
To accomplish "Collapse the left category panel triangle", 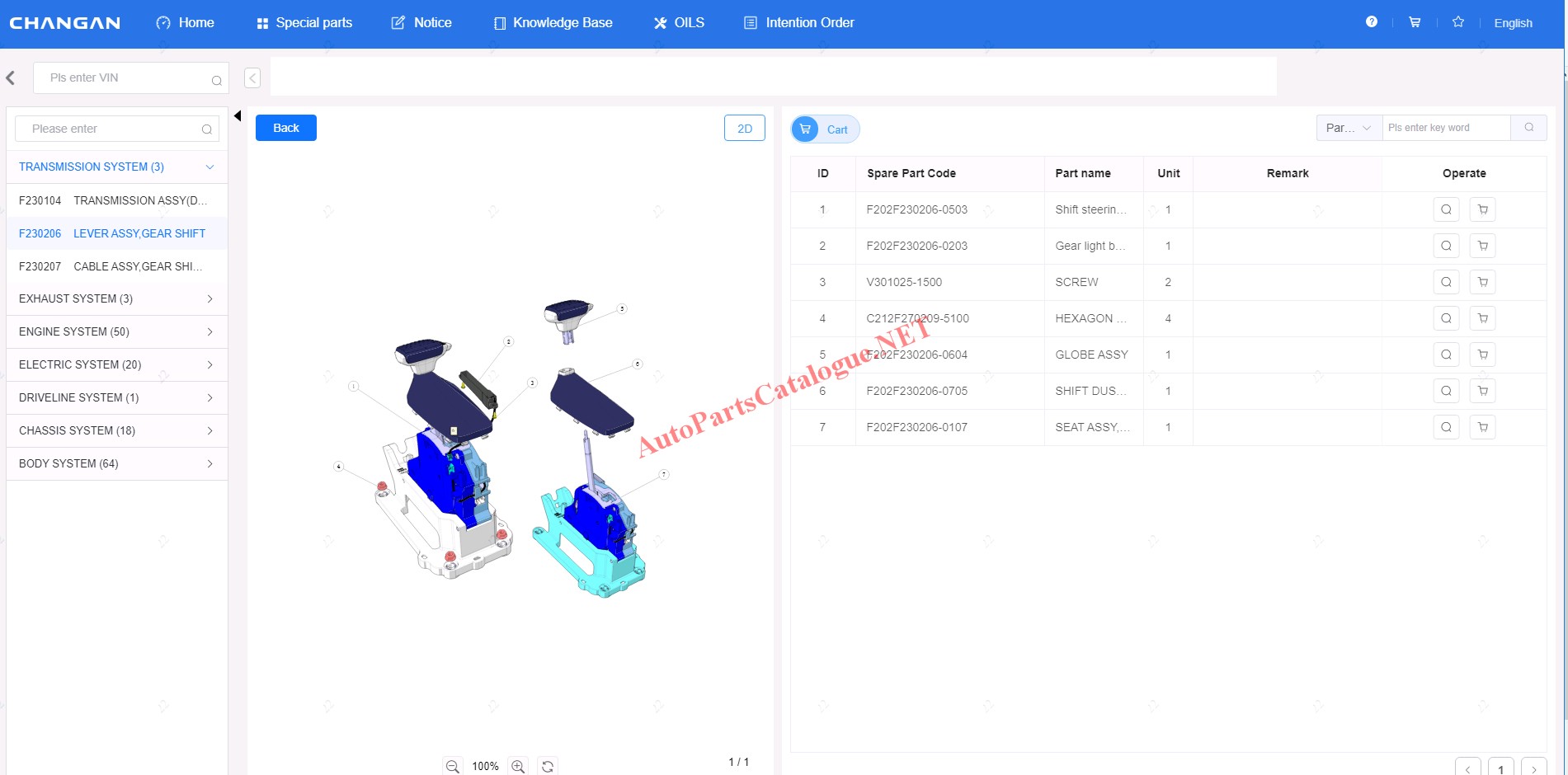I will pos(238,116).
